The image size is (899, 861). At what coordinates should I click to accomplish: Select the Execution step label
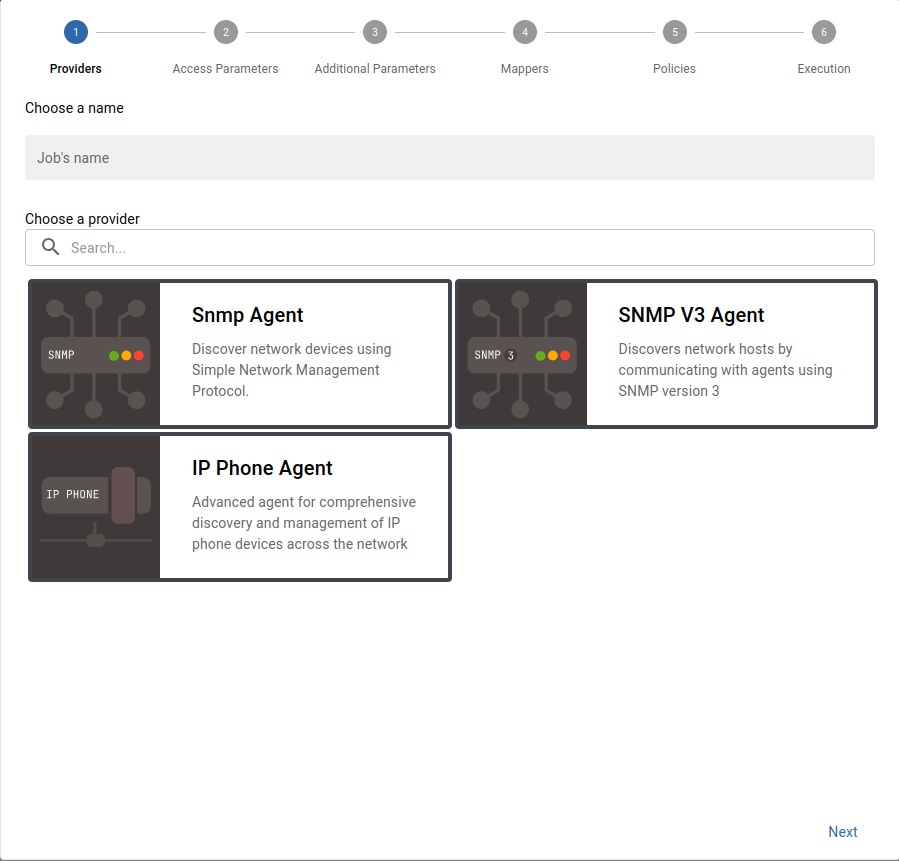pyautogui.click(x=824, y=69)
